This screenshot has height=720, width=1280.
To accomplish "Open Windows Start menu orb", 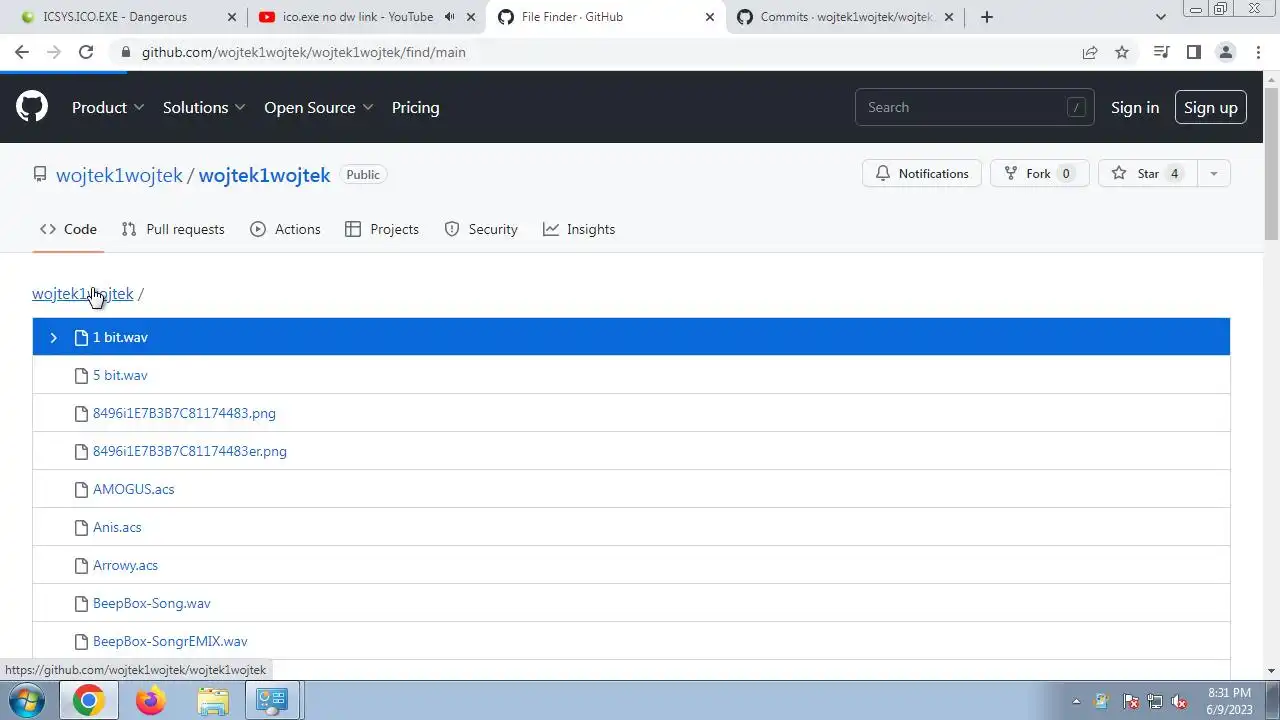I will (27, 700).
